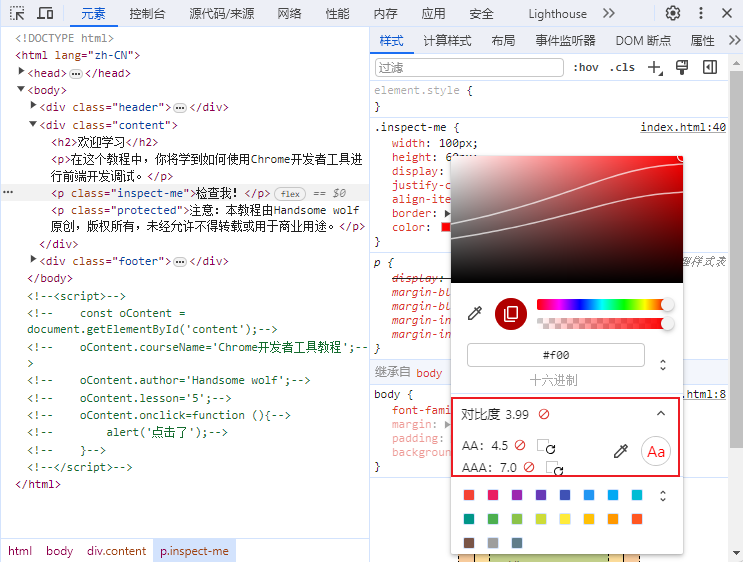This screenshot has height=562, width=743.
Task: Open the row actions three-dot menu
Action: coord(8,192)
